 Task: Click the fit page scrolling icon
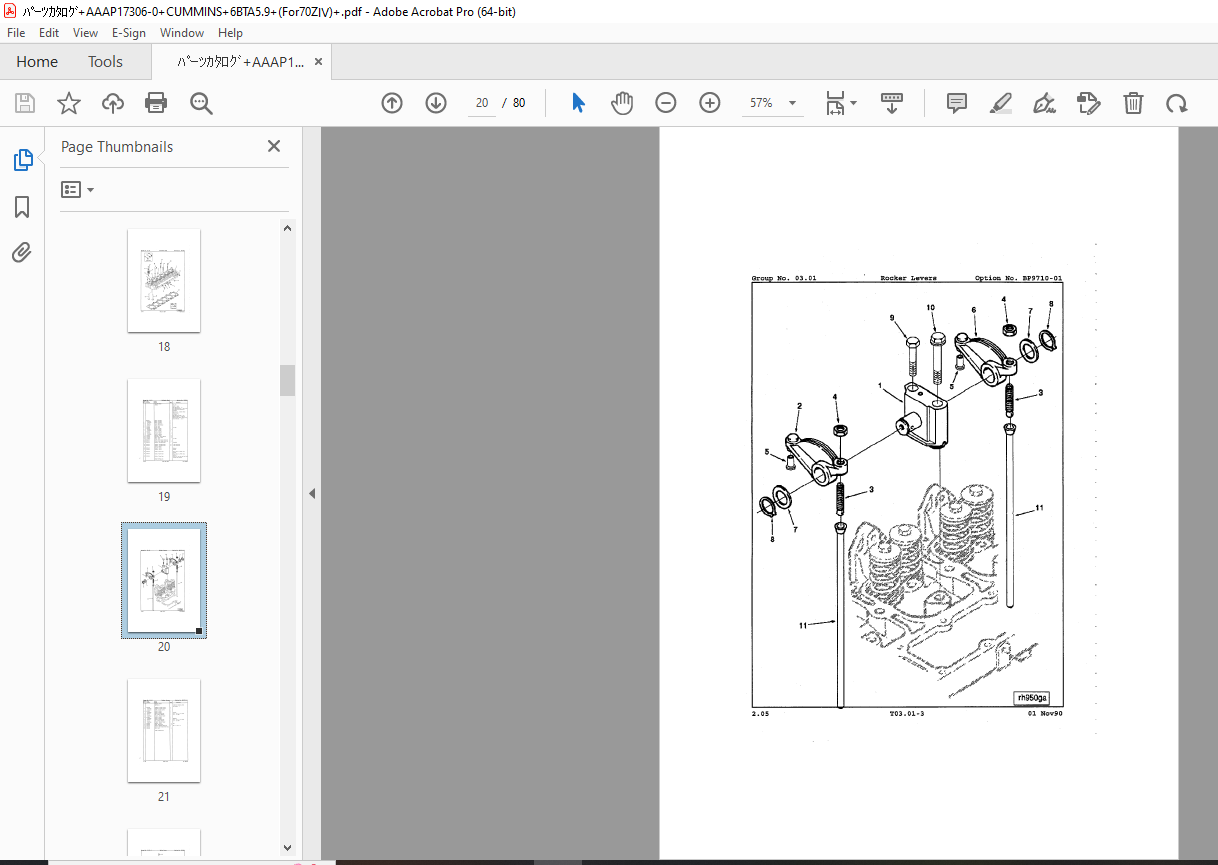click(x=835, y=103)
